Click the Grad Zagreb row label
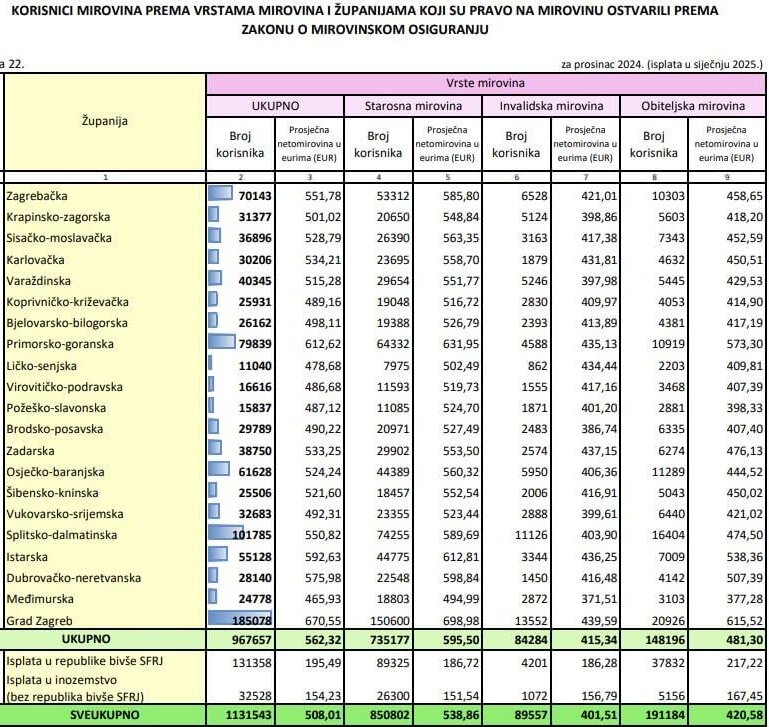 tap(39, 620)
